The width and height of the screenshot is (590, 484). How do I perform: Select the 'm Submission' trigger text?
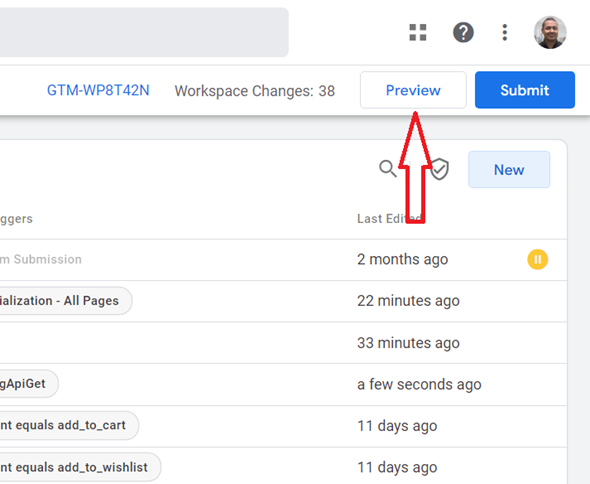pos(41,259)
